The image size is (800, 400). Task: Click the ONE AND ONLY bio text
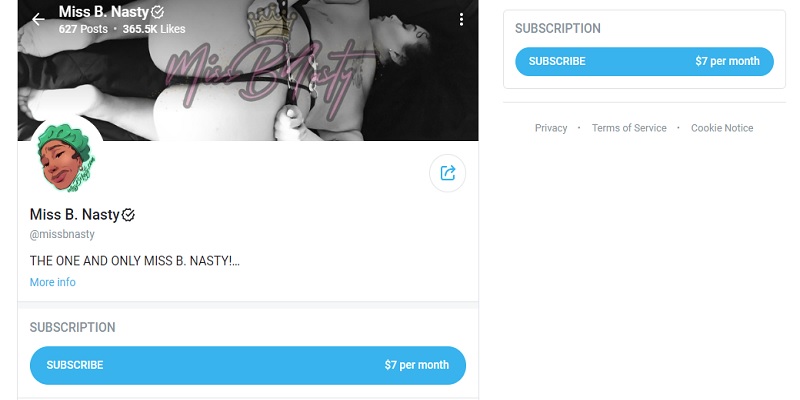[x=135, y=261]
